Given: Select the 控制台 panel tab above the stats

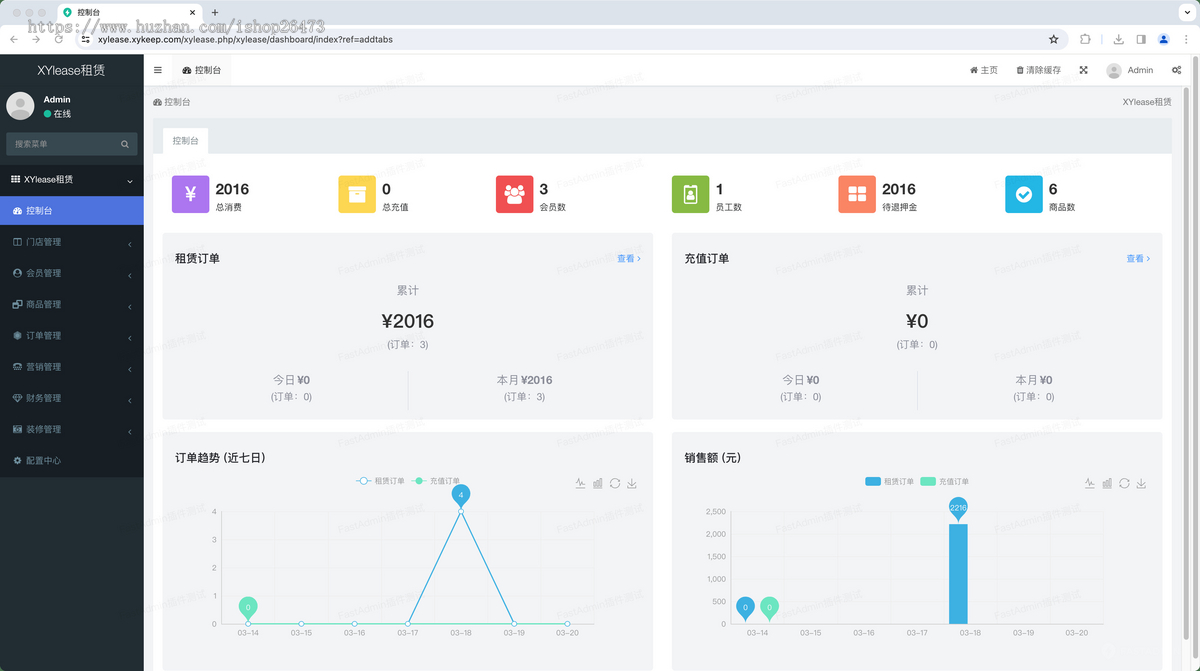Looking at the screenshot, I should click(x=186, y=141).
